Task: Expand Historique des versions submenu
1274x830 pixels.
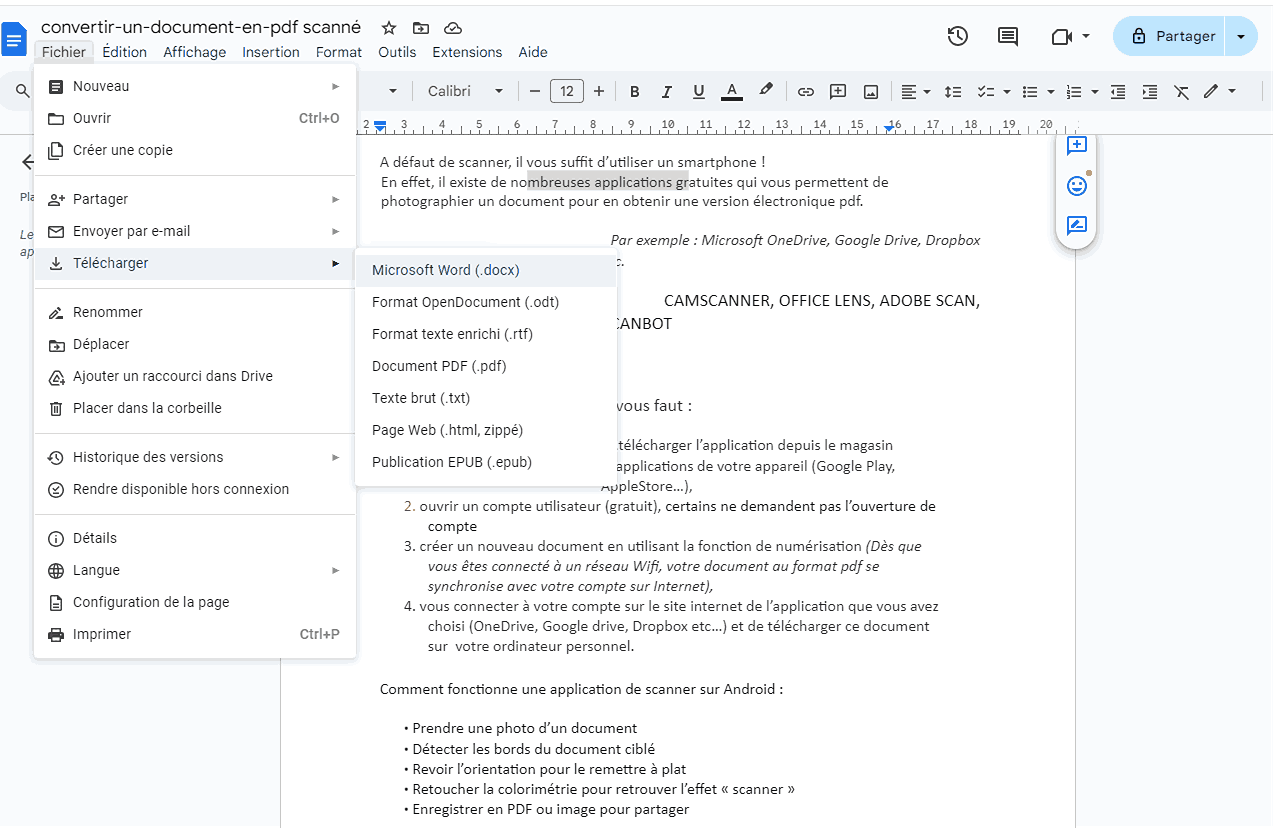Action: point(195,457)
